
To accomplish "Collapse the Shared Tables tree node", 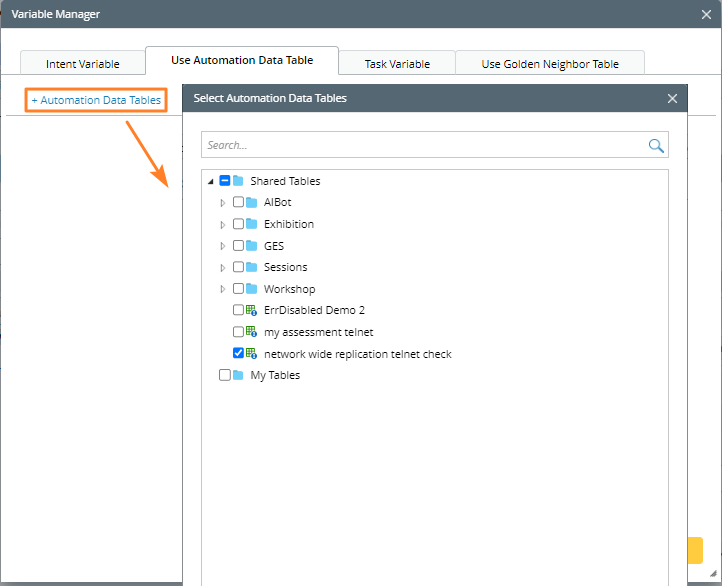I will [210, 181].
